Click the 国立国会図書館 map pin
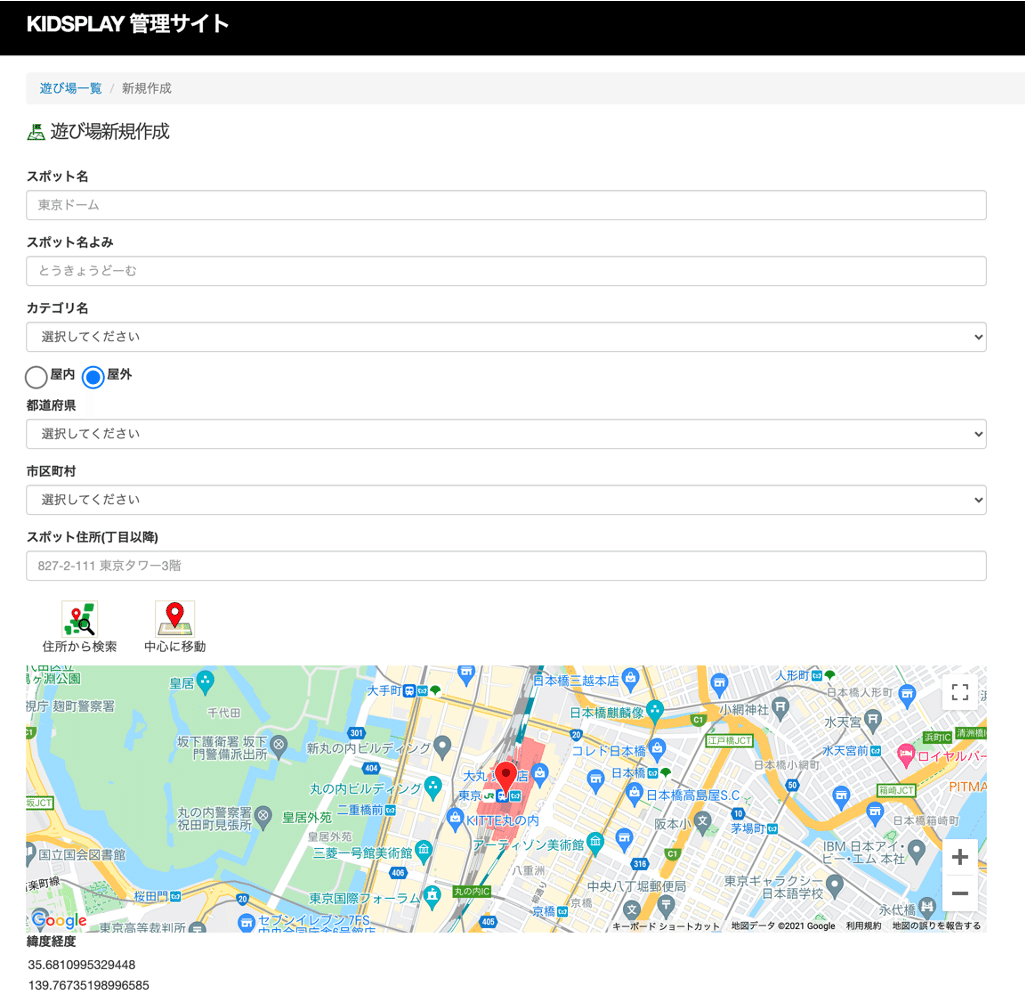The width and height of the screenshot is (1026, 994). 30,854
